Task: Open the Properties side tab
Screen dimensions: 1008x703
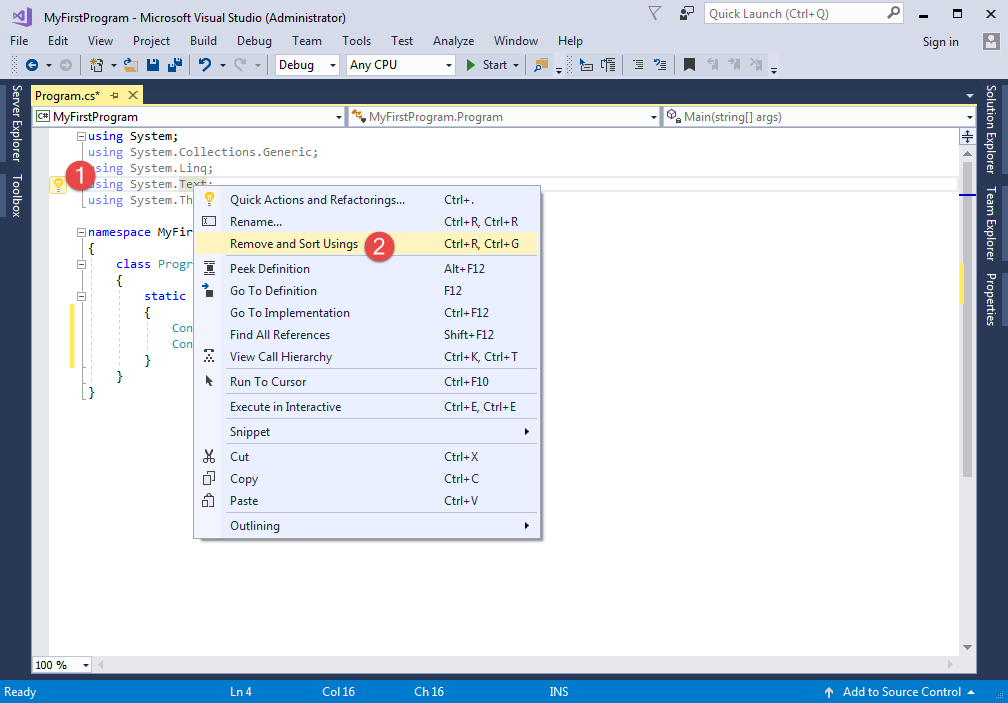Action: (991, 299)
